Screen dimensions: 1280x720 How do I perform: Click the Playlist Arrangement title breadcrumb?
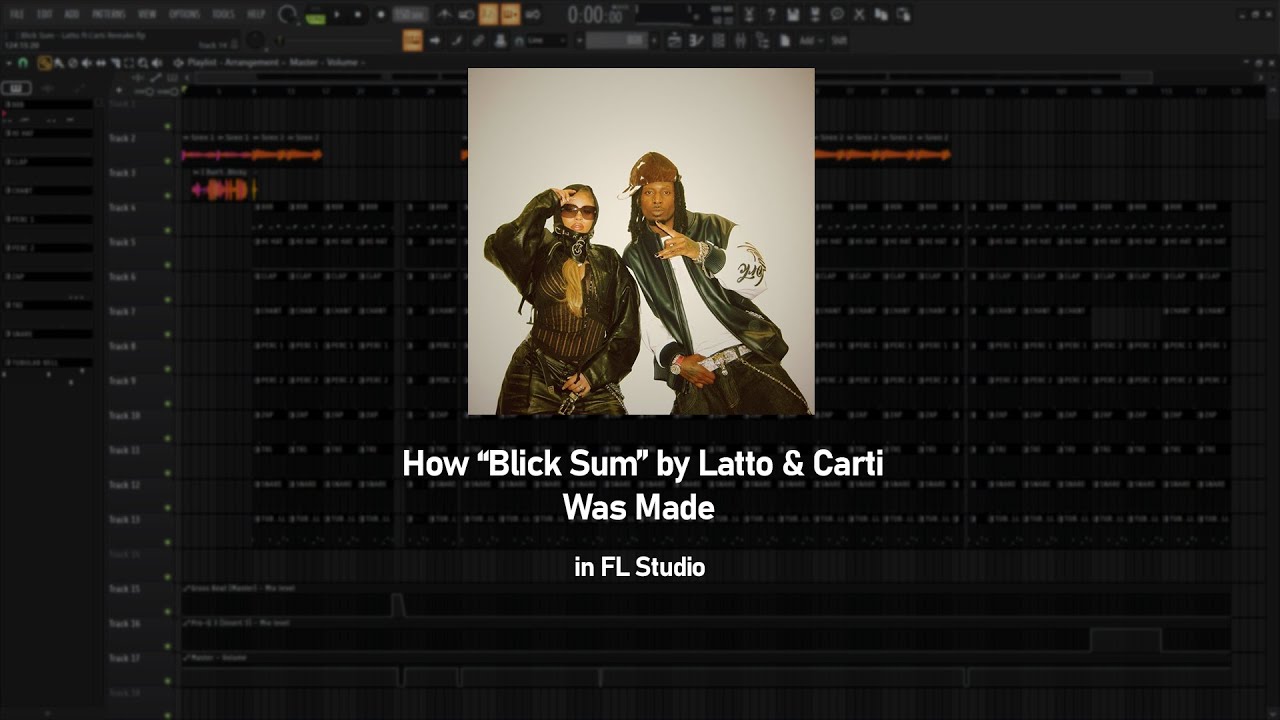point(275,63)
